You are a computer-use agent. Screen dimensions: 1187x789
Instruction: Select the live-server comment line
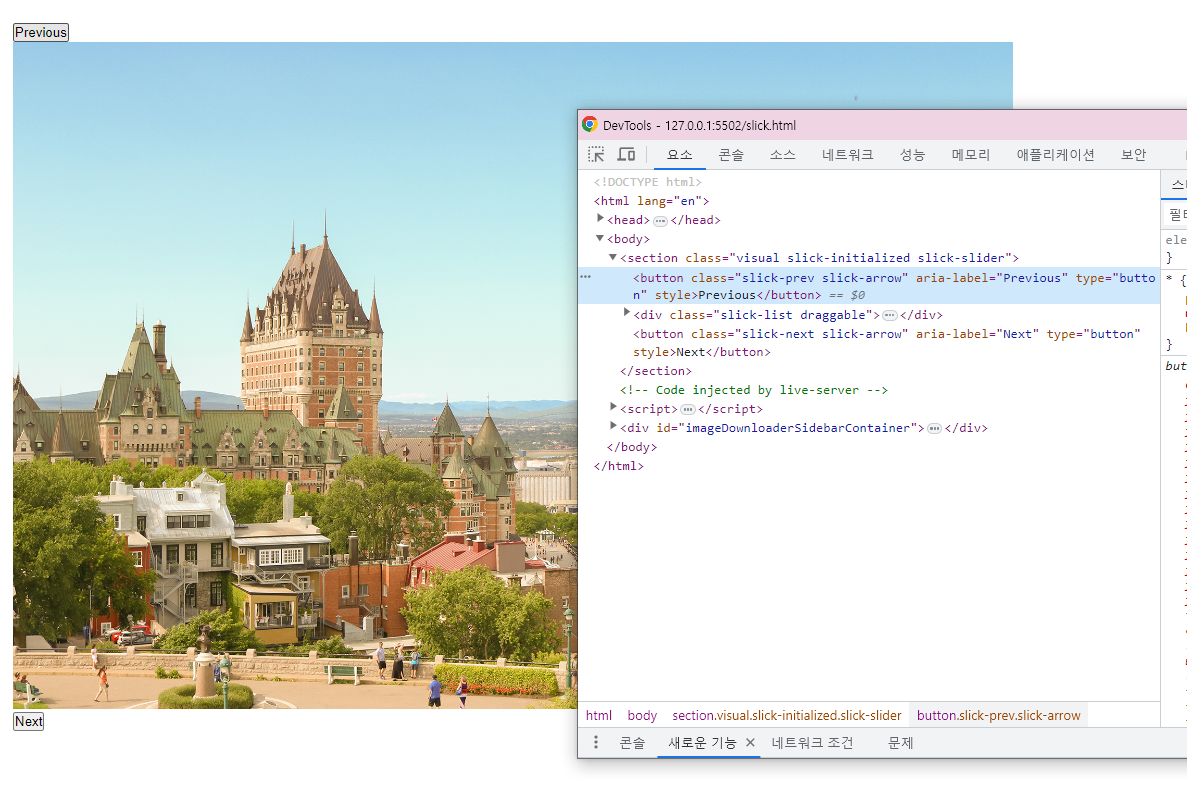[x=753, y=390]
